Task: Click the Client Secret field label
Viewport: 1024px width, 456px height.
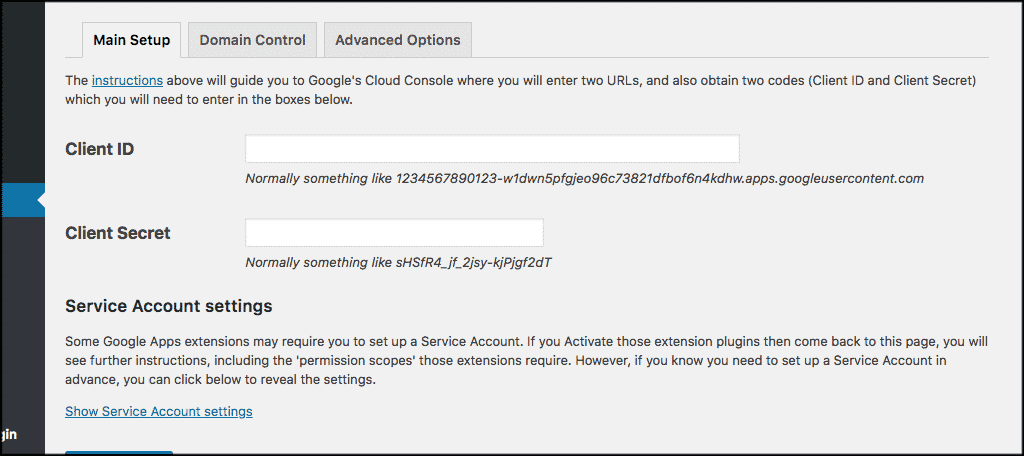Action: [x=118, y=233]
